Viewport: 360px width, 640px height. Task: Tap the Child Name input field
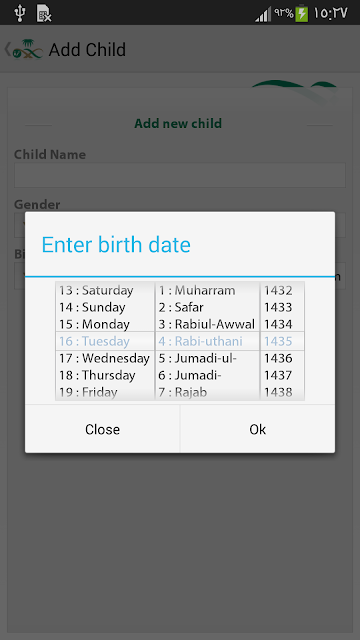click(x=180, y=175)
